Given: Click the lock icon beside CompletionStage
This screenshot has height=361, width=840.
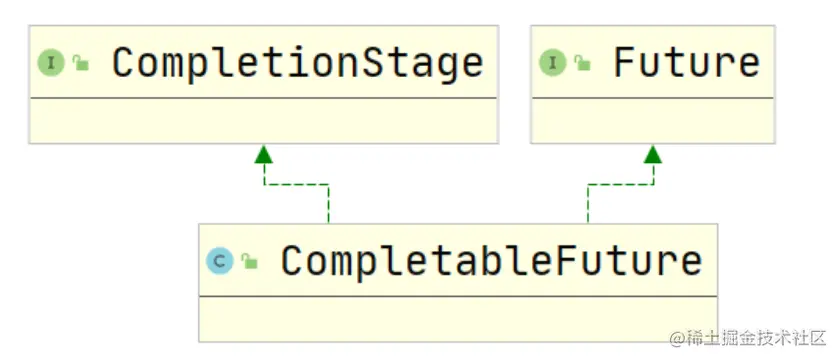Looking at the screenshot, I should pos(81,63).
